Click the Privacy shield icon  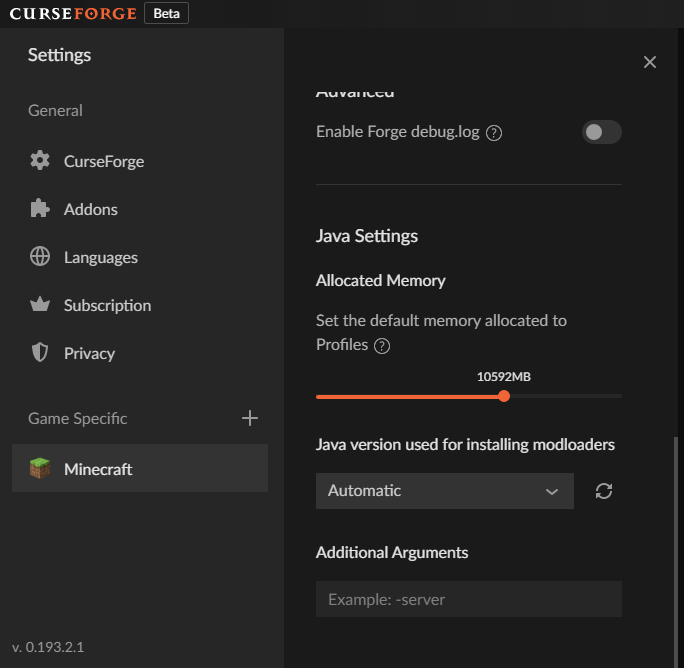coord(40,353)
